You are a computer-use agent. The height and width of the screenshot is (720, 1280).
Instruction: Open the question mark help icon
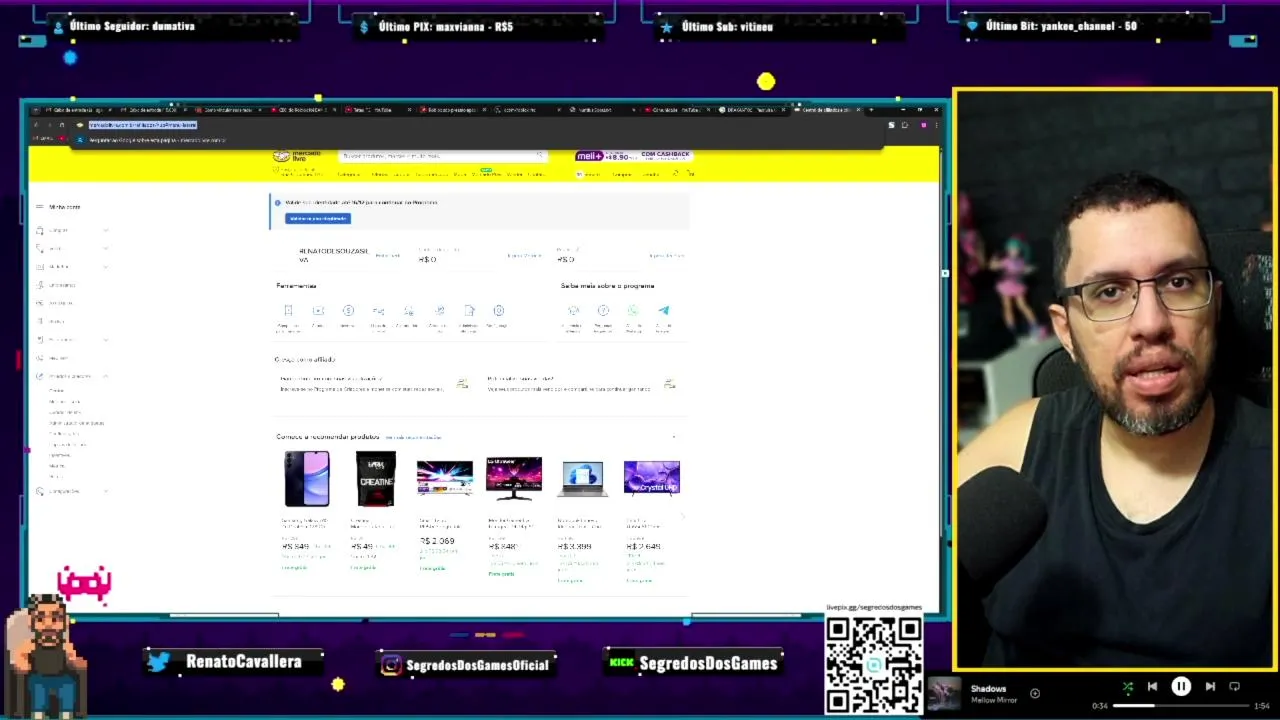603,311
